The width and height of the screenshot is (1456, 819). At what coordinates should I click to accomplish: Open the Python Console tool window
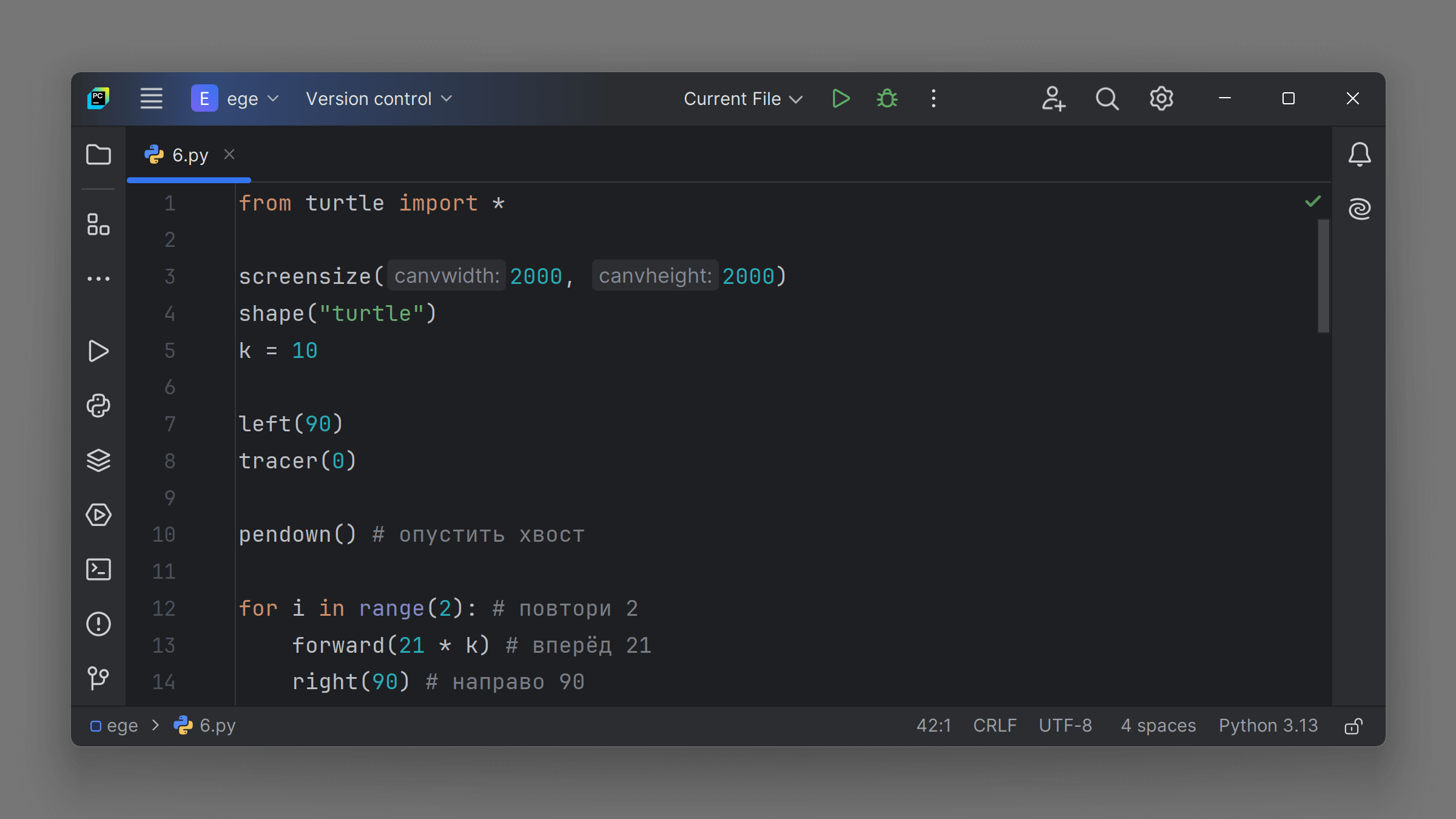[x=98, y=405]
